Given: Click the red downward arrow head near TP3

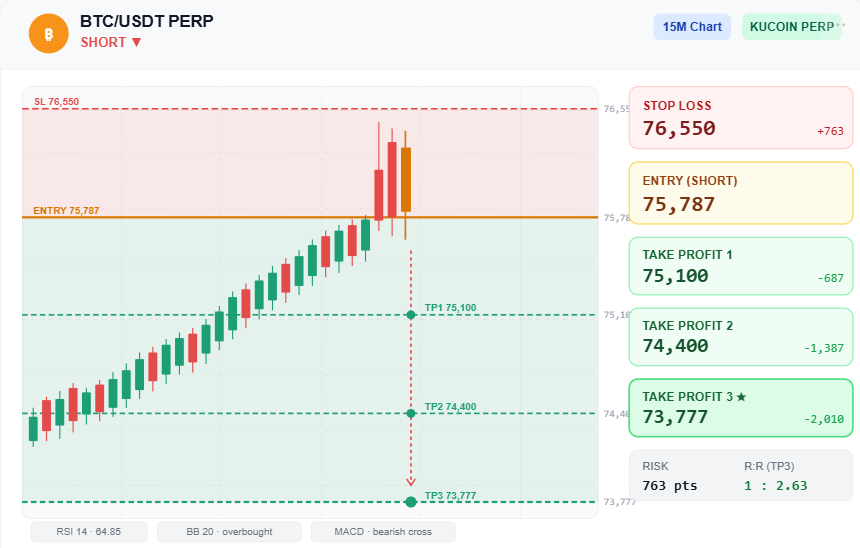Looking at the screenshot, I should 411,482.
